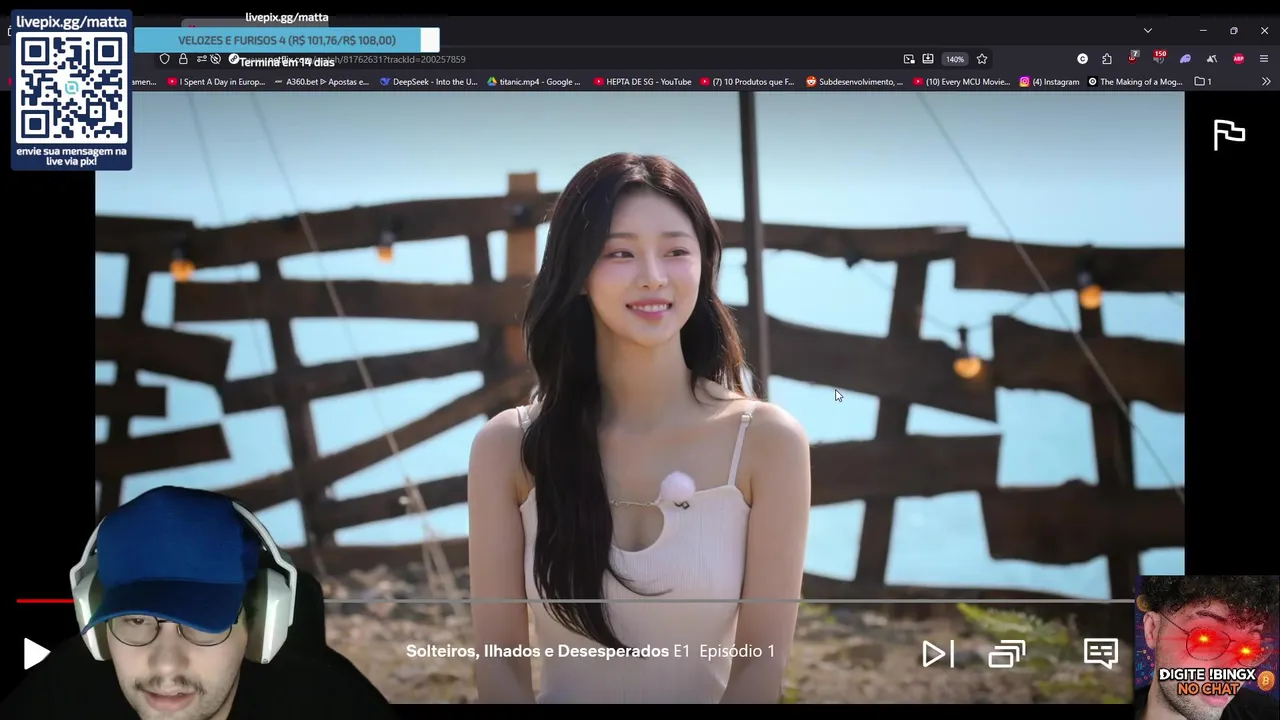Viewport: 1280px width, 720px height.
Task: Open HEPTA DE SG - YouTube bookmark
Action: [643, 82]
